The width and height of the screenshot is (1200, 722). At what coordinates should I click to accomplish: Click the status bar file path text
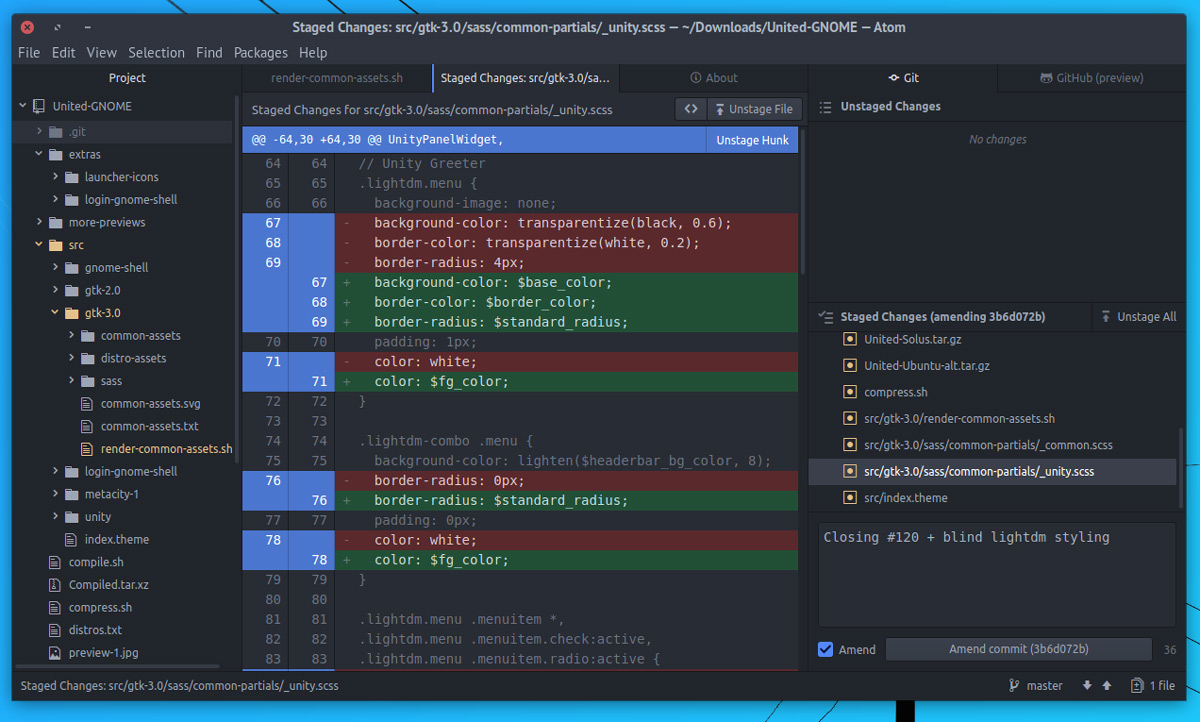180,685
